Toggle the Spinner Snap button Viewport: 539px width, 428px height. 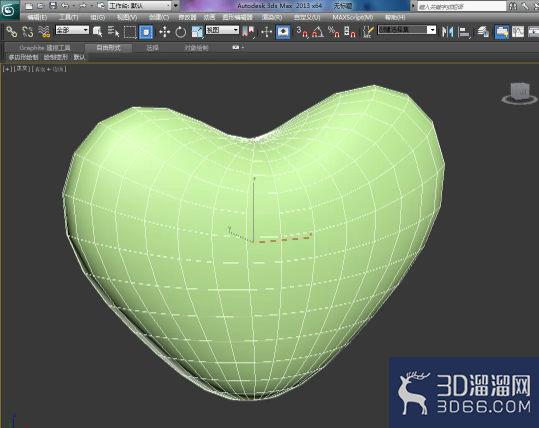coord(350,32)
